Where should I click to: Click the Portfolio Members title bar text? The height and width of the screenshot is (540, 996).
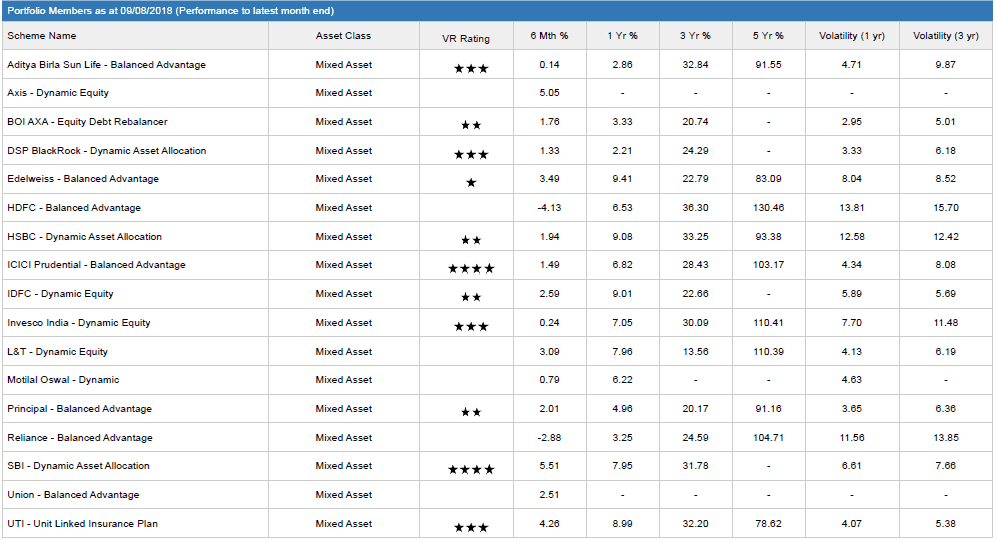171,11
